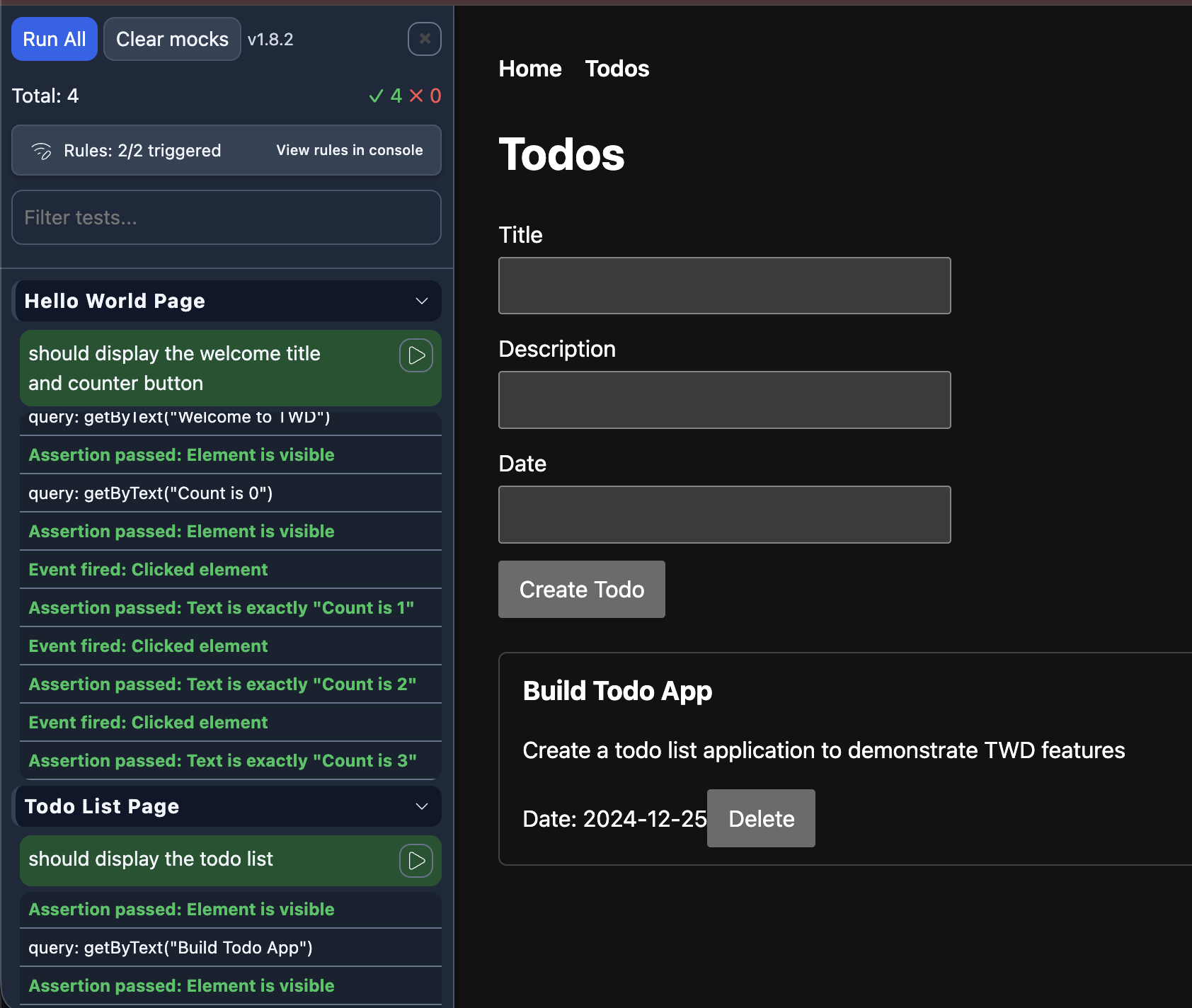Click the version v1.8.2 label
The height and width of the screenshot is (1008, 1192).
pyautogui.click(x=270, y=40)
